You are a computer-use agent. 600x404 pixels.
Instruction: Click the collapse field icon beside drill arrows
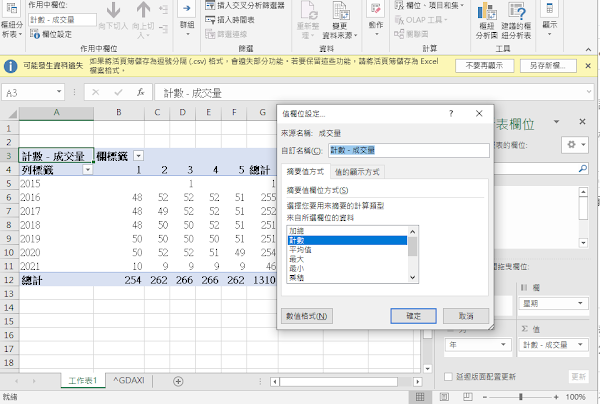pyautogui.click(x=163, y=28)
